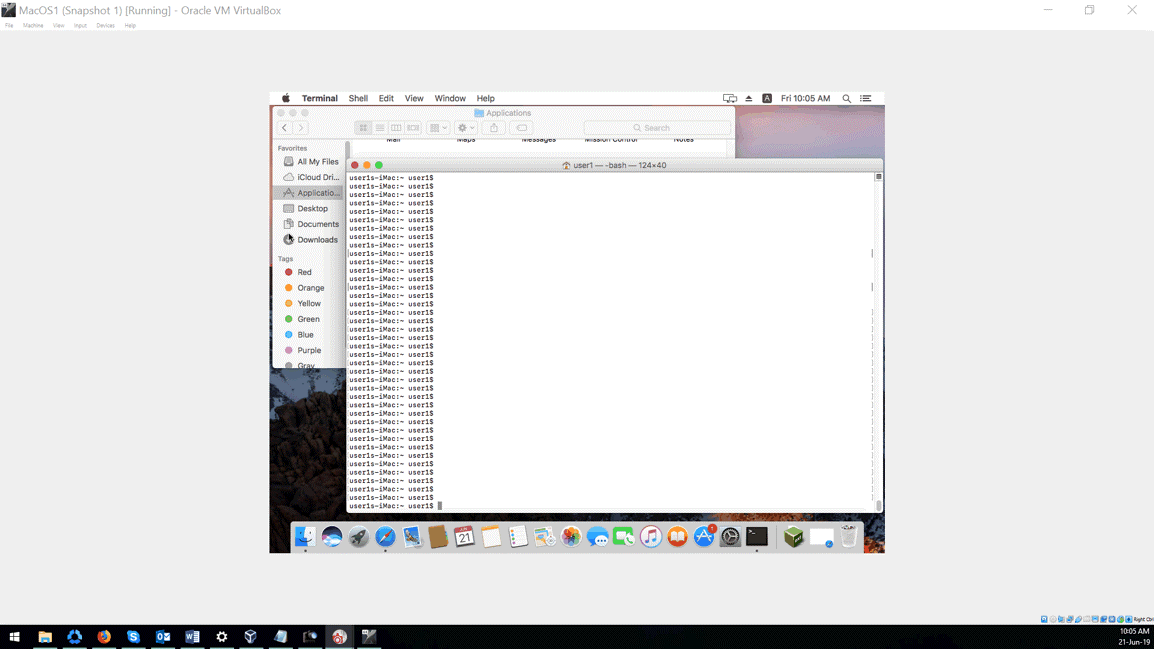Open Reminders list icon in dock

tap(518, 536)
